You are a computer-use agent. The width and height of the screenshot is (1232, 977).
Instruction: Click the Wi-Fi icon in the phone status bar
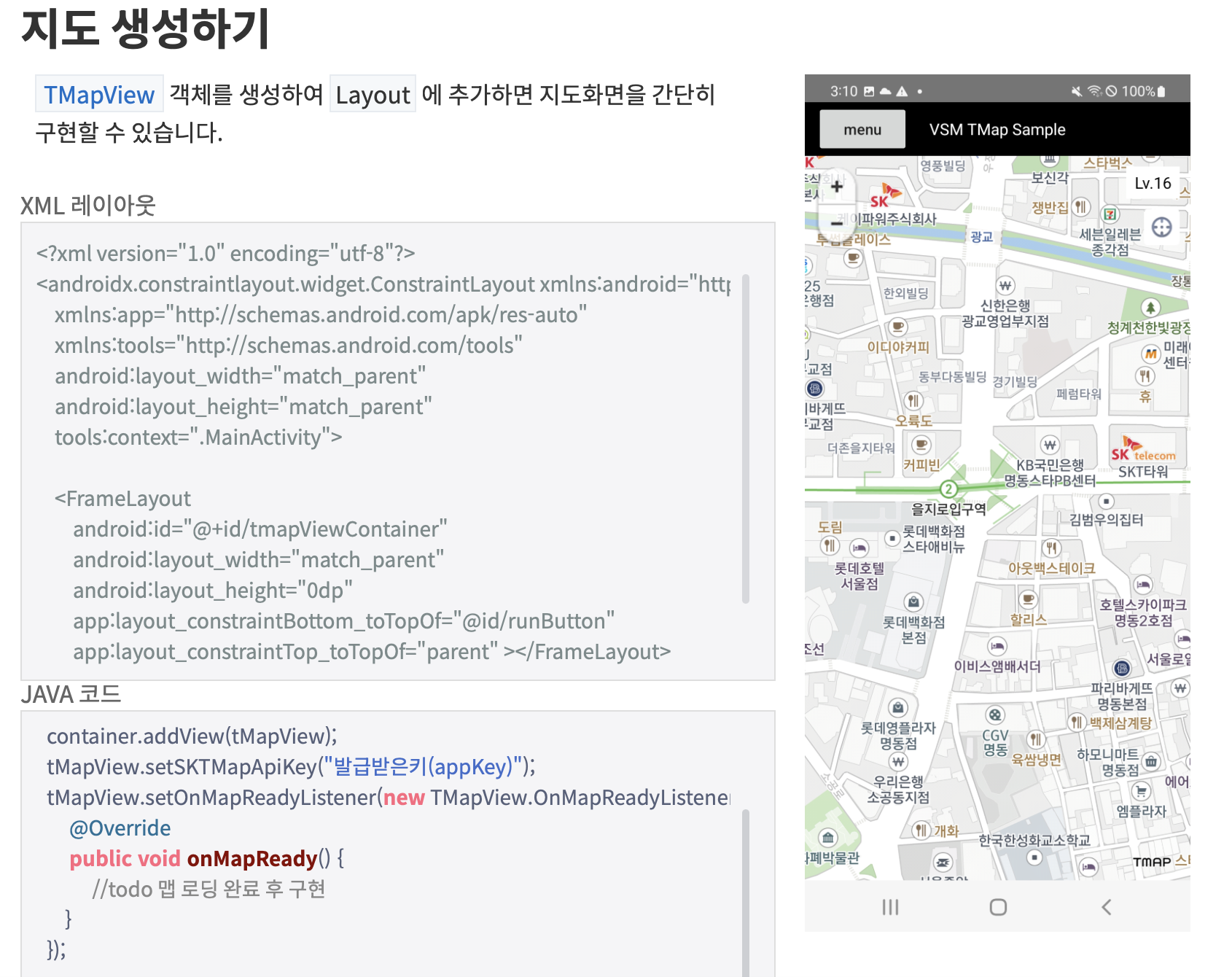click(1094, 91)
